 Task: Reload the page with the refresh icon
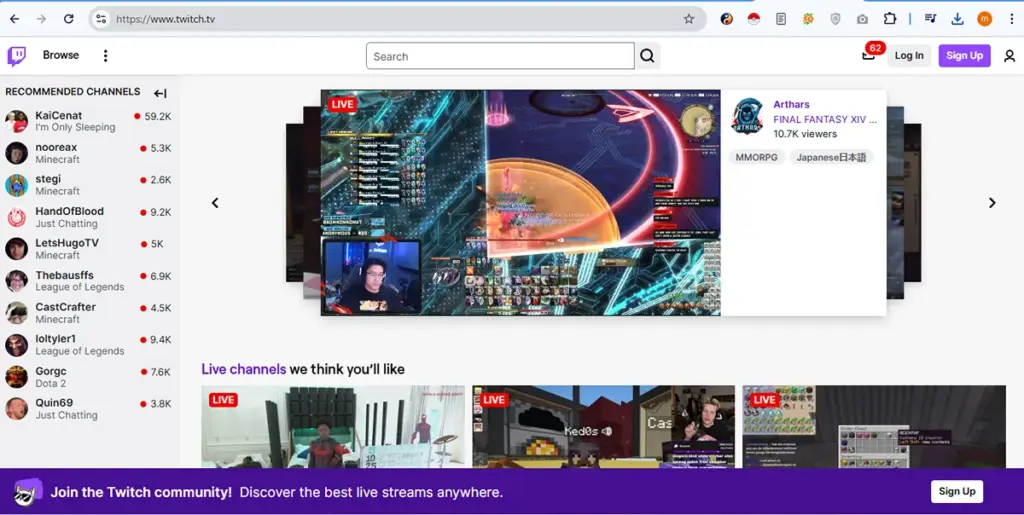(x=69, y=19)
